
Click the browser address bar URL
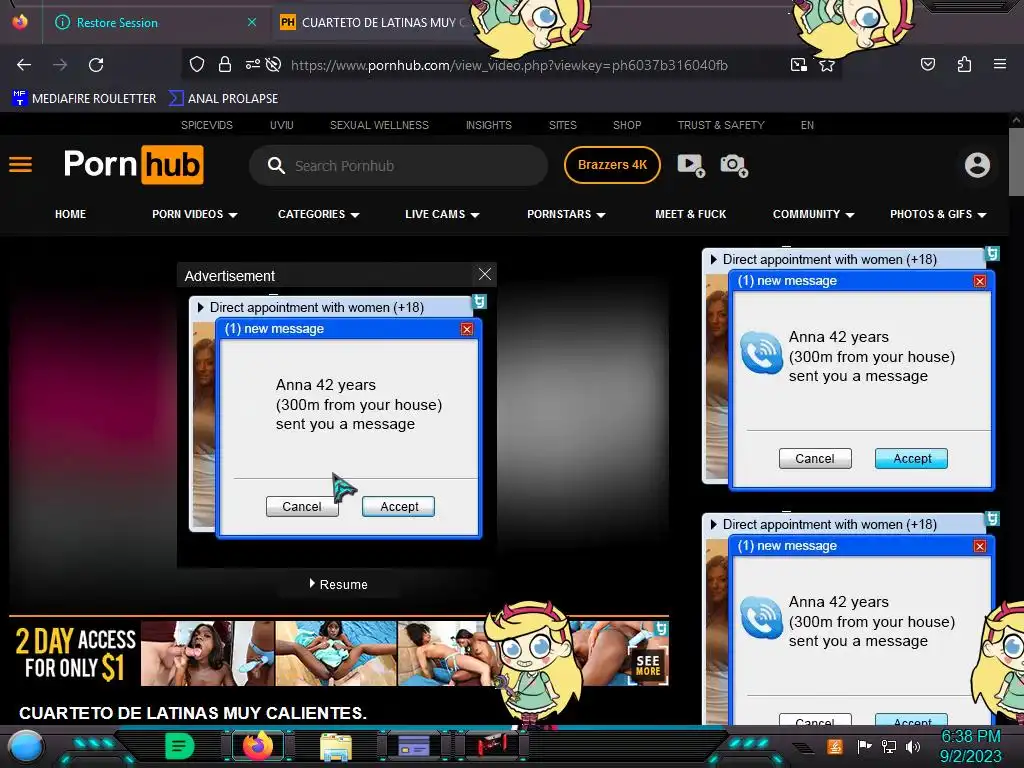[x=509, y=65]
